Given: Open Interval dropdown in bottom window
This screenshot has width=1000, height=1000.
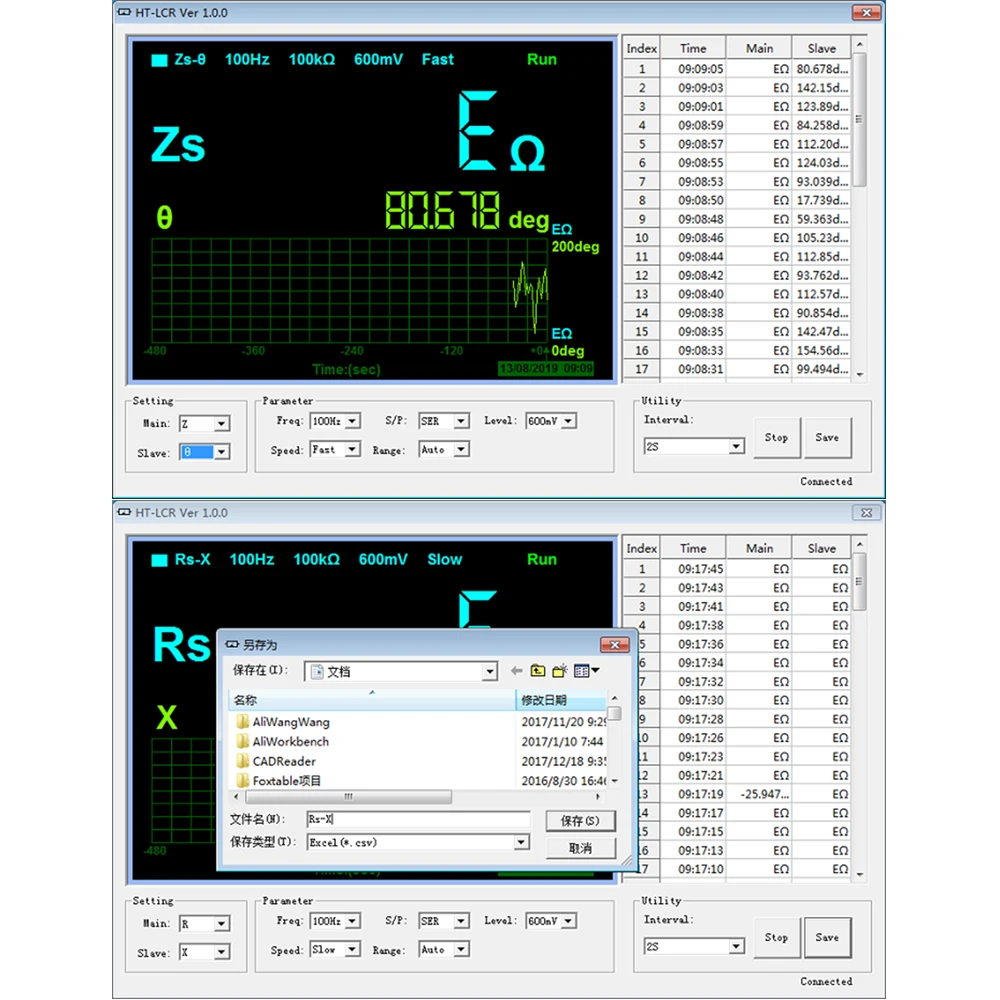Looking at the screenshot, I should click(736, 946).
